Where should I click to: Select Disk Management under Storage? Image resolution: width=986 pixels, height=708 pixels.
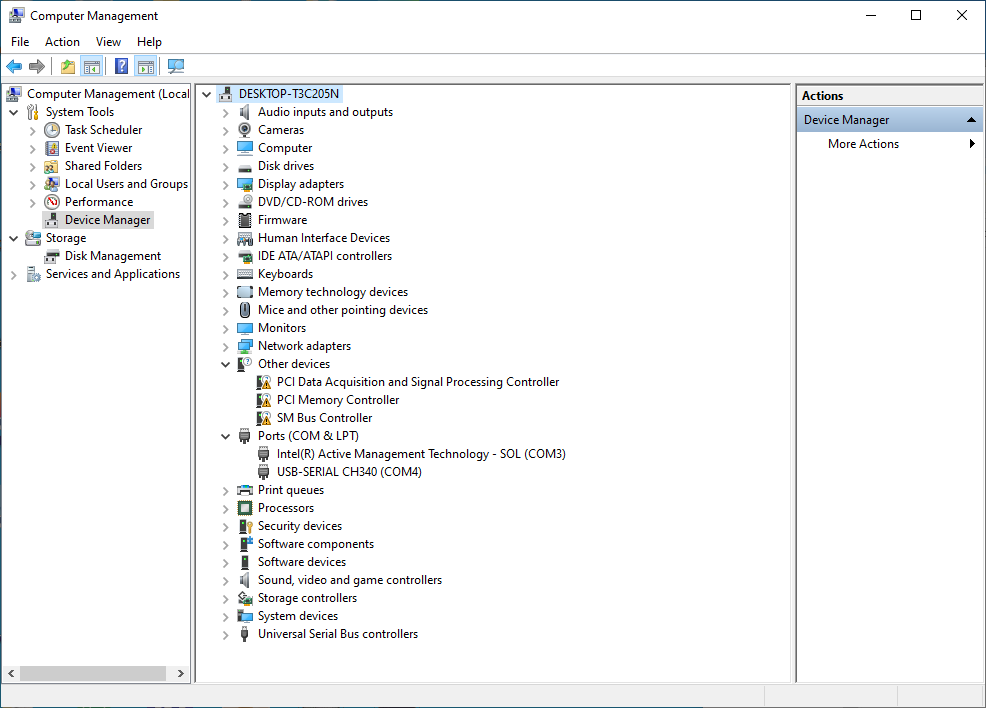click(113, 256)
